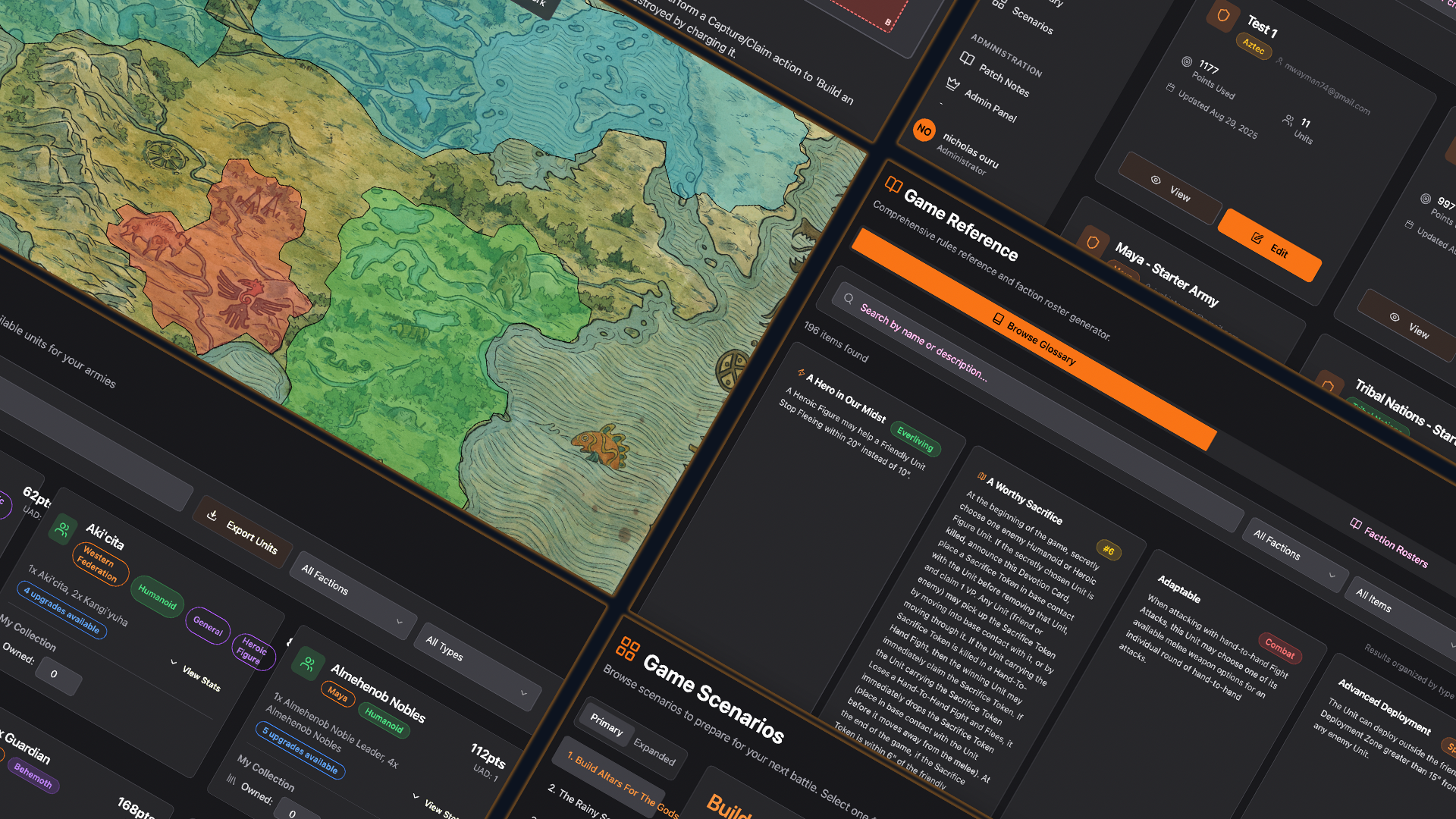
Task: Click the General tag on Aki'cita
Action: [207, 626]
